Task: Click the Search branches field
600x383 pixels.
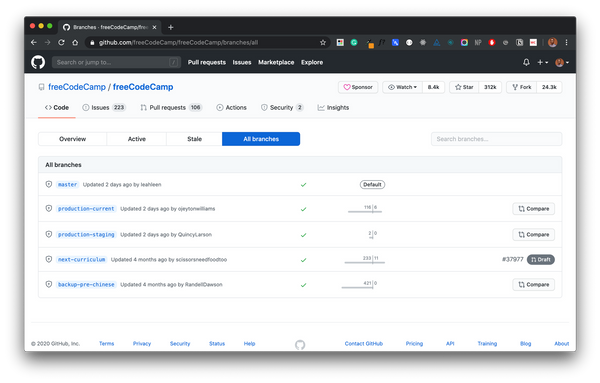Action: 496,139
